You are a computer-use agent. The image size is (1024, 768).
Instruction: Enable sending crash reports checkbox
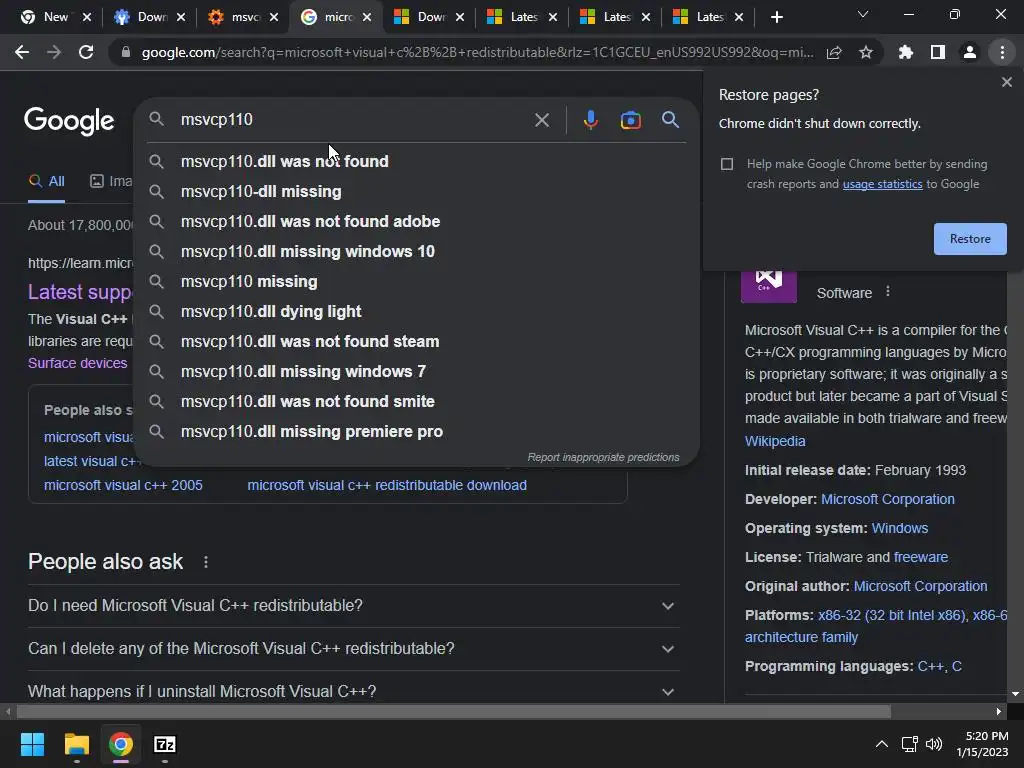pyautogui.click(x=727, y=164)
